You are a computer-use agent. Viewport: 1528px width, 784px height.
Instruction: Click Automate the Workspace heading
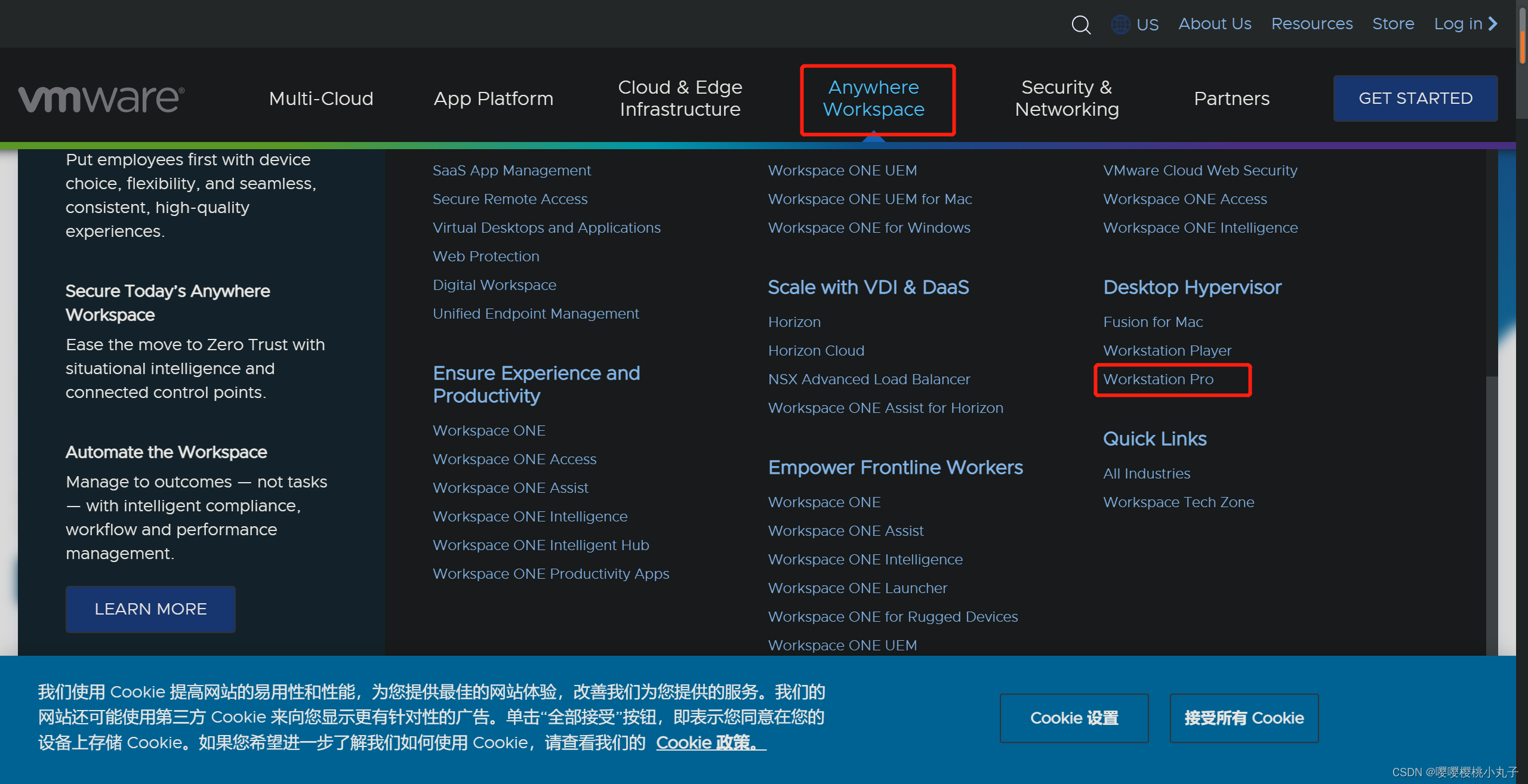(167, 452)
